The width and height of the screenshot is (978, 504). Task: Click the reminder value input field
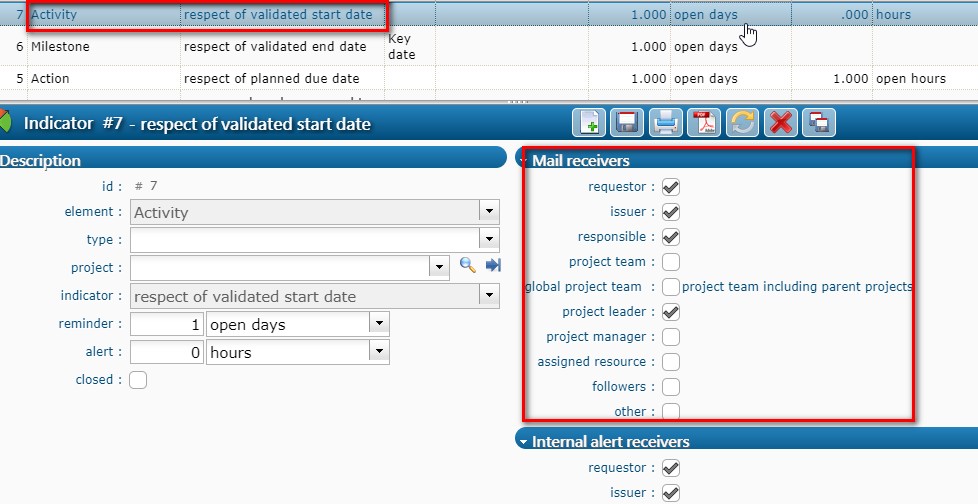(x=167, y=324)
